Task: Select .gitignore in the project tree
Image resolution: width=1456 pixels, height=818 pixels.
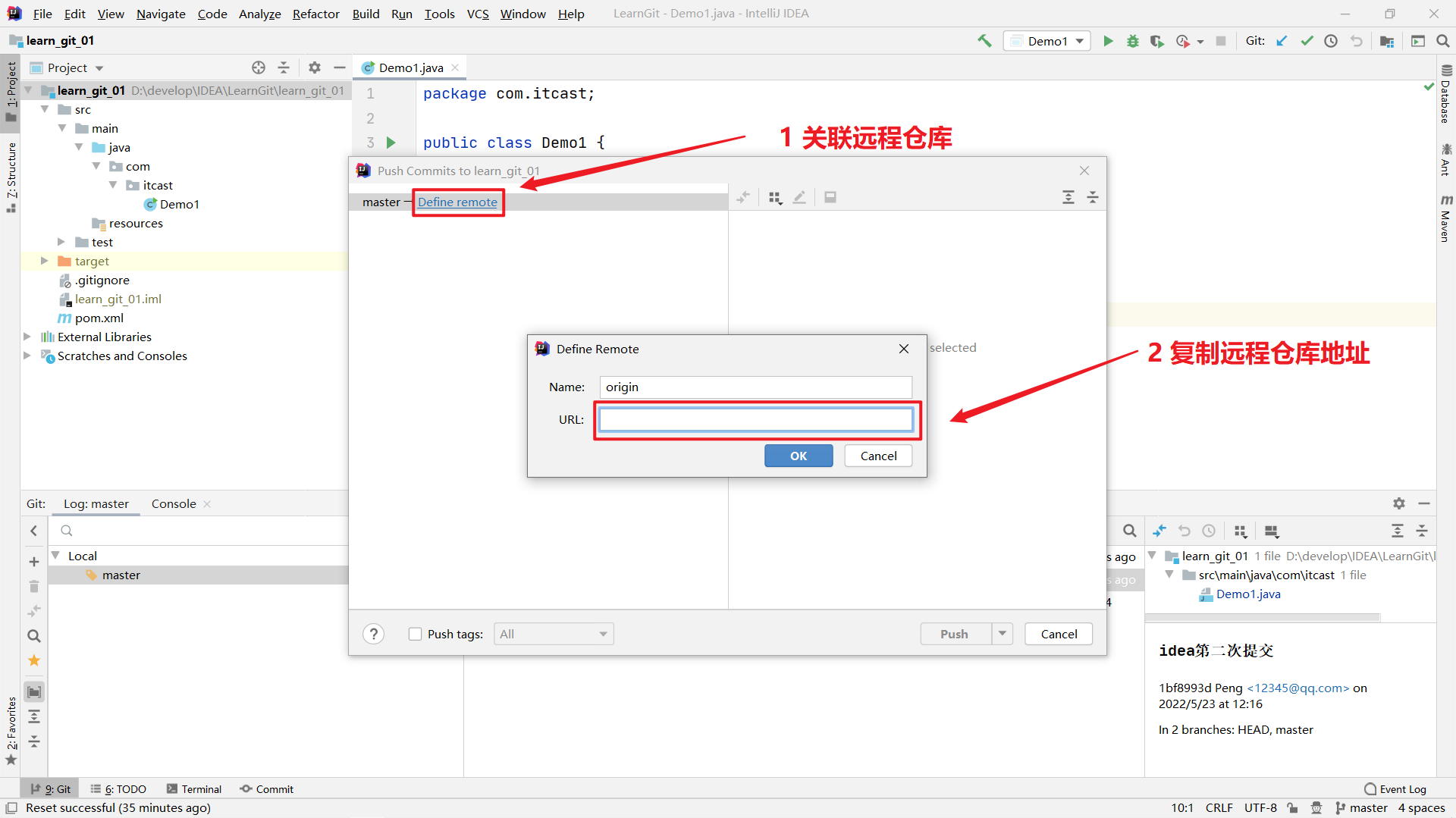Action: [x=102, y=280]
